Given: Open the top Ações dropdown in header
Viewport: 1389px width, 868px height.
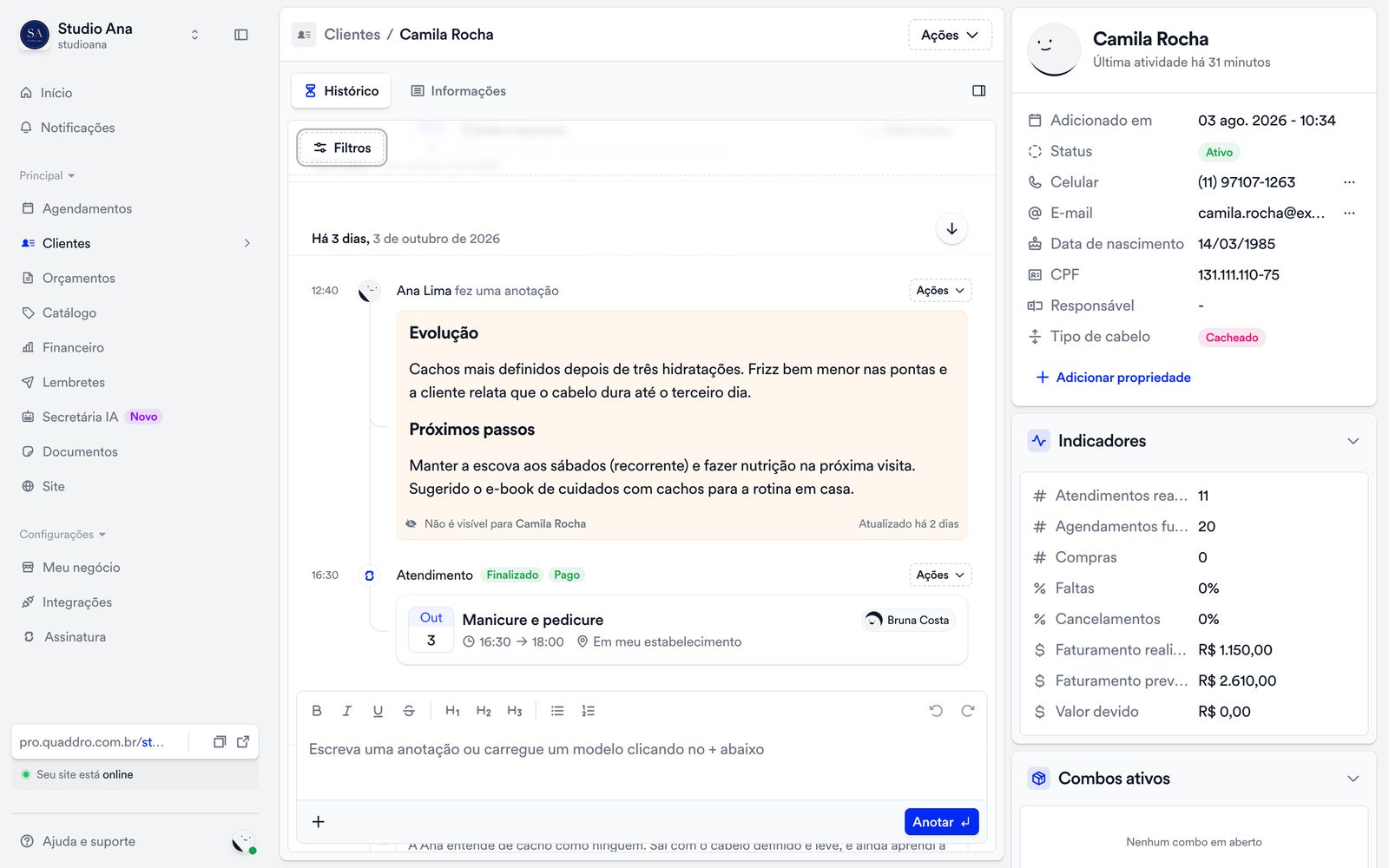Looking at the screenshot, I should [950, 35].
